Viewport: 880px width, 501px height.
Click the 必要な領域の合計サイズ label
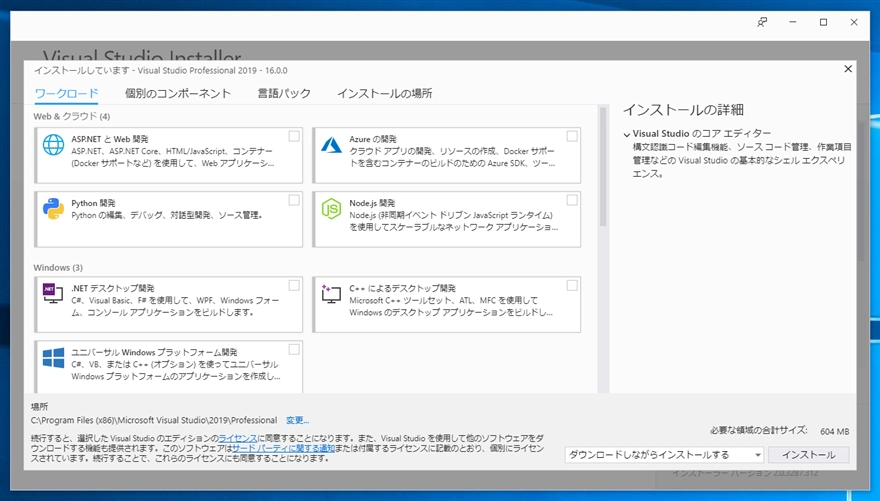coord(758,430)
